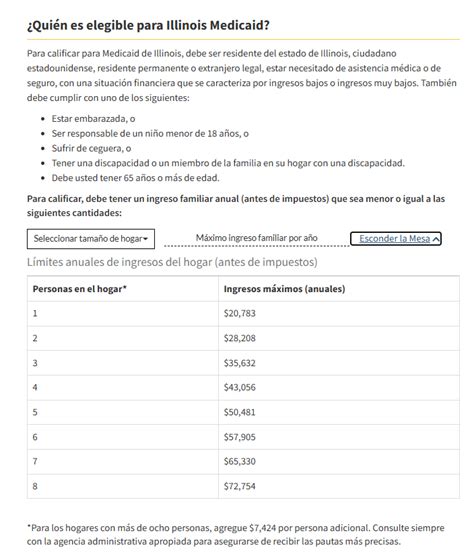Click the Máximo ingreso familiar por año field

click(x=257, y=238)
